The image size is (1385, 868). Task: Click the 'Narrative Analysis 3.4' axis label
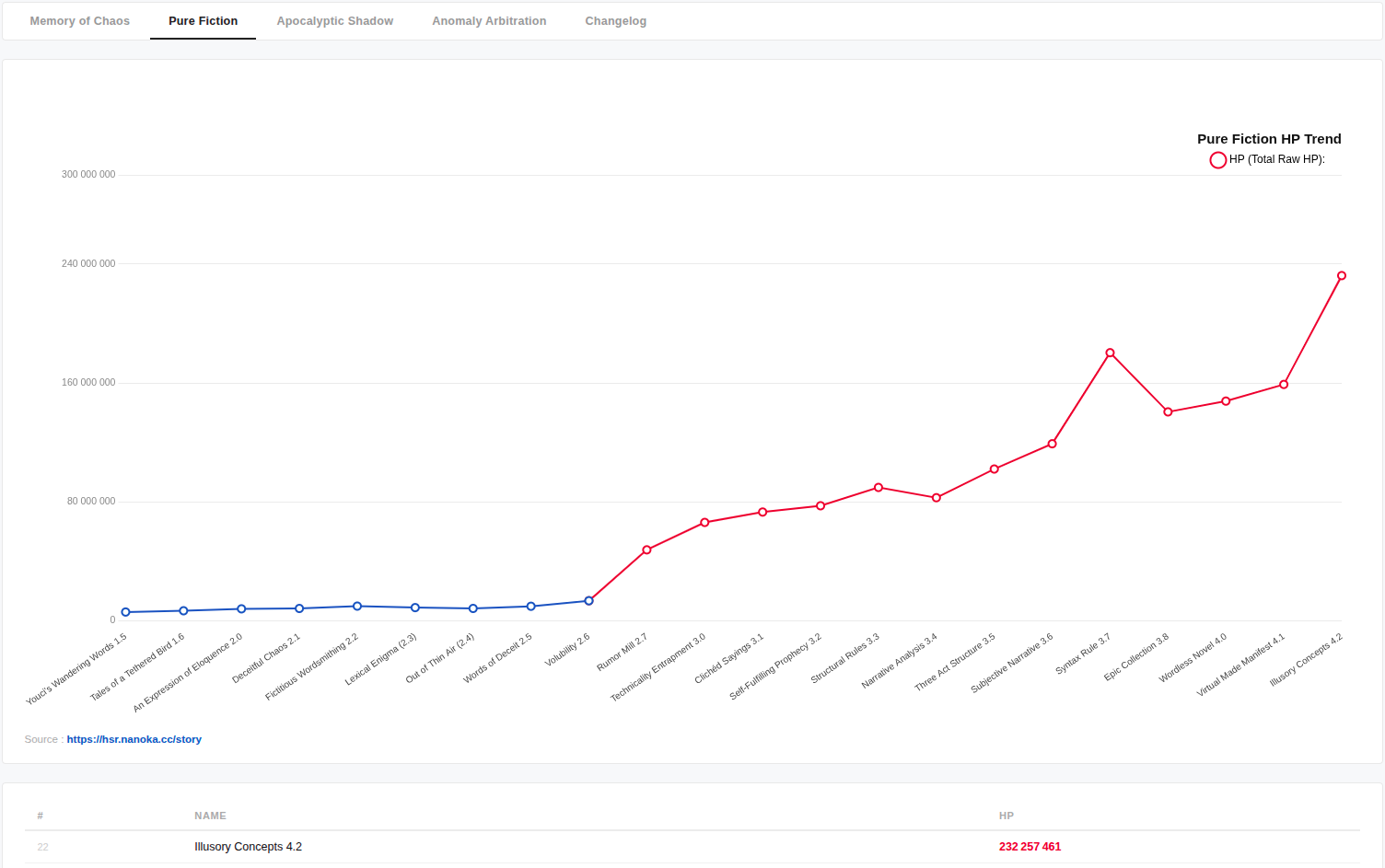(x=900, y=661)
